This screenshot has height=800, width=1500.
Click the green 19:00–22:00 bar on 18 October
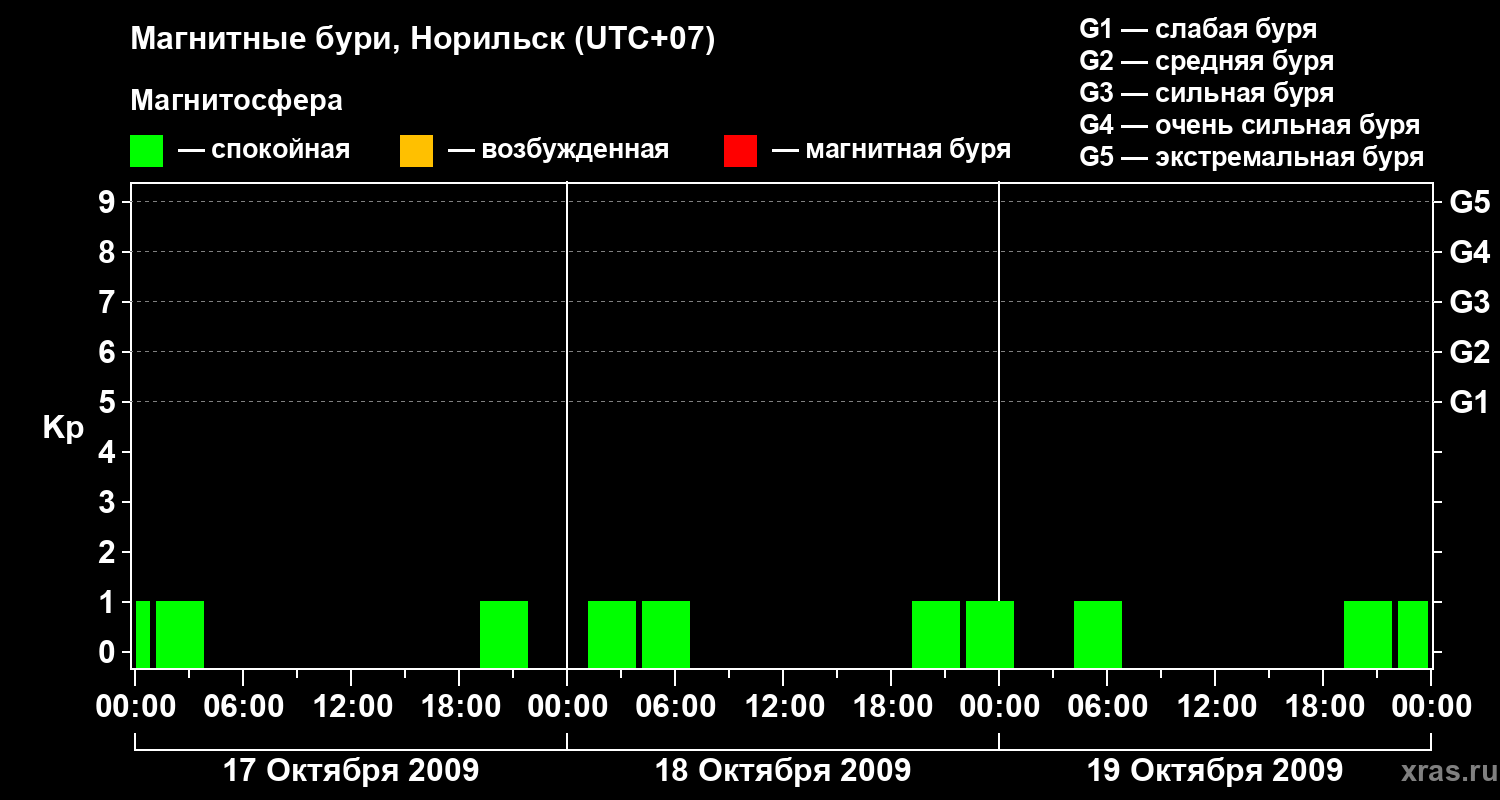pyautogui.click(x=936, y=634)
